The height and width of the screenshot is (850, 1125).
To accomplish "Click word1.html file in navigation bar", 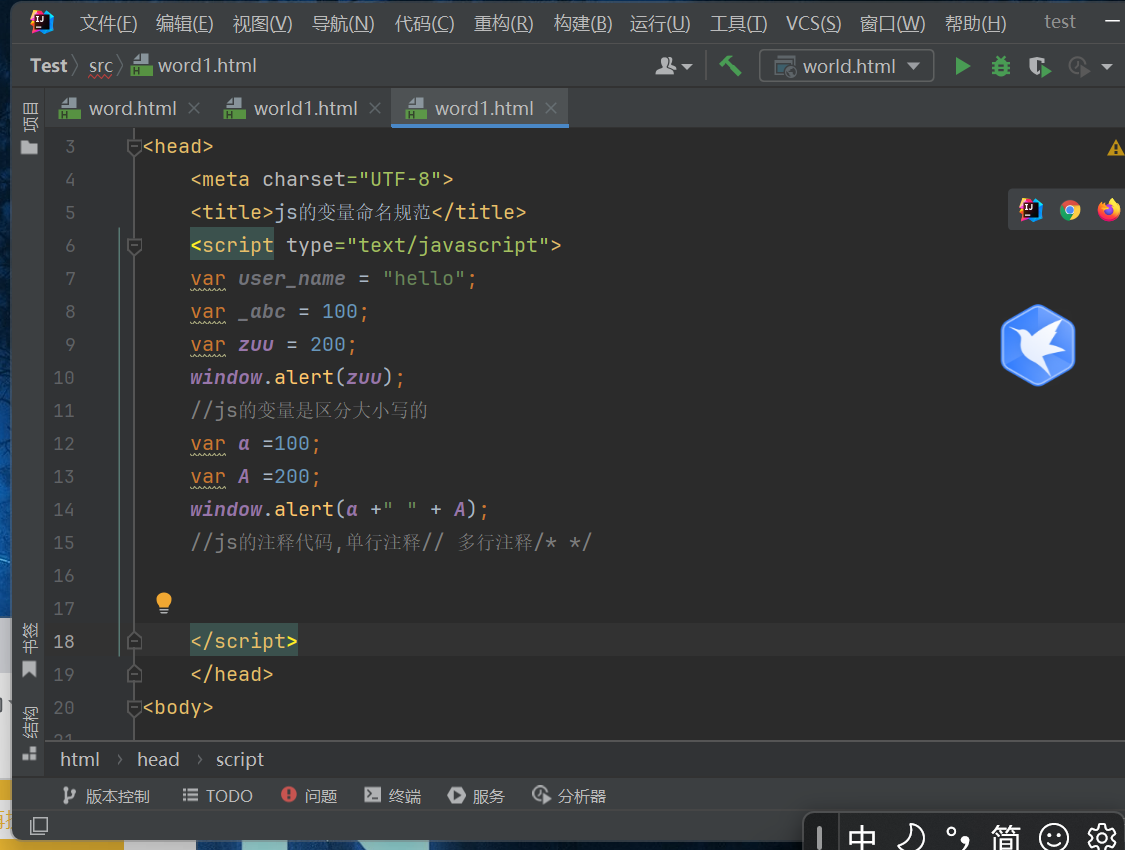I will [x=194, y=66].
